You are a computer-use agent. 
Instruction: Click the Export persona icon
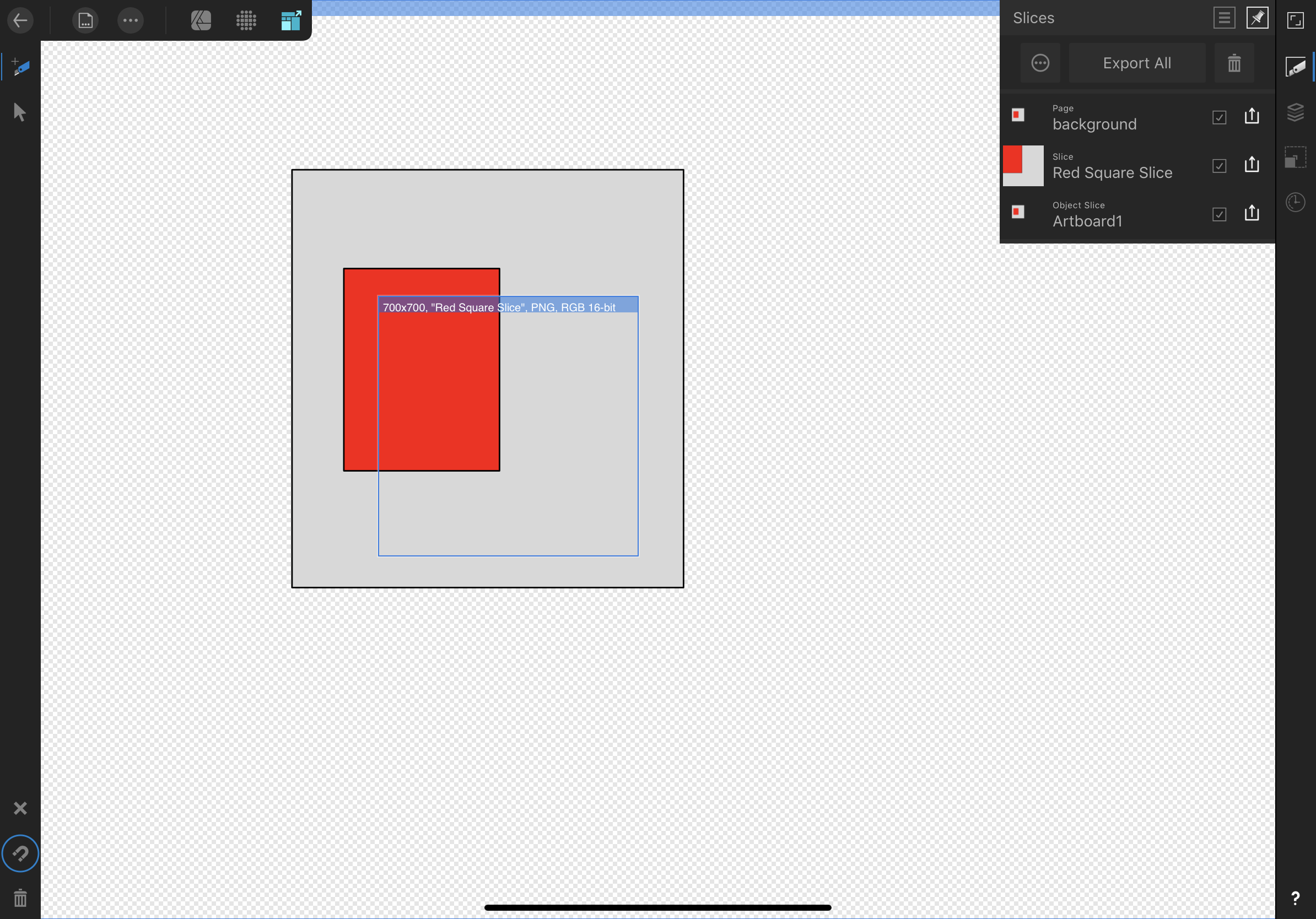tap(291, 20)
